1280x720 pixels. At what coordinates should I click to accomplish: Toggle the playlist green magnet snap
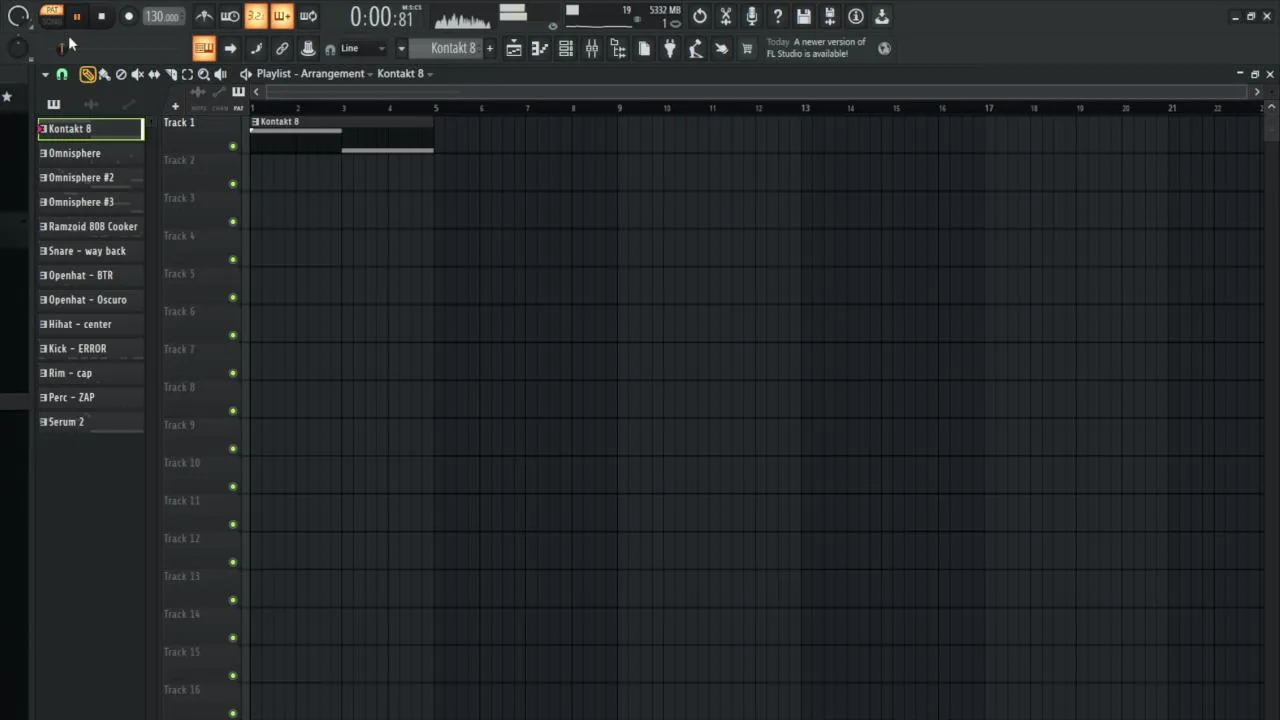pyautogui.click(x=62, y=74)
